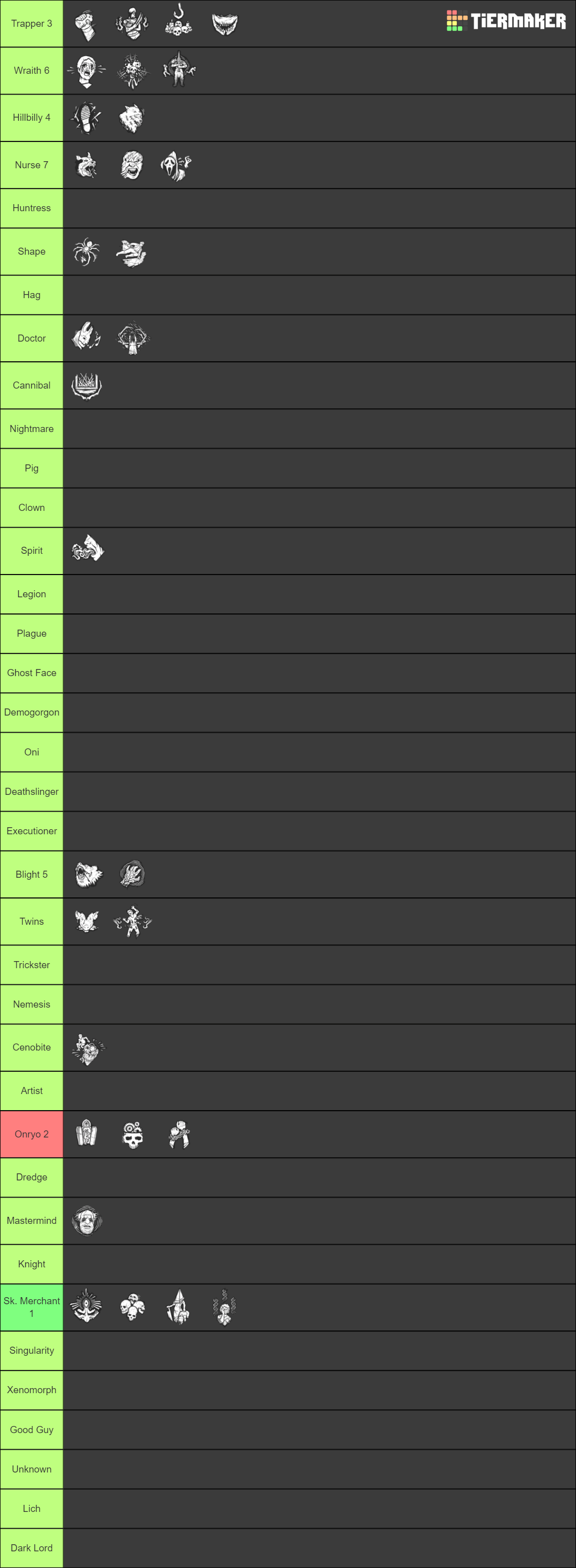Select the red Onryo 2 tier label

click(32, 1134)
